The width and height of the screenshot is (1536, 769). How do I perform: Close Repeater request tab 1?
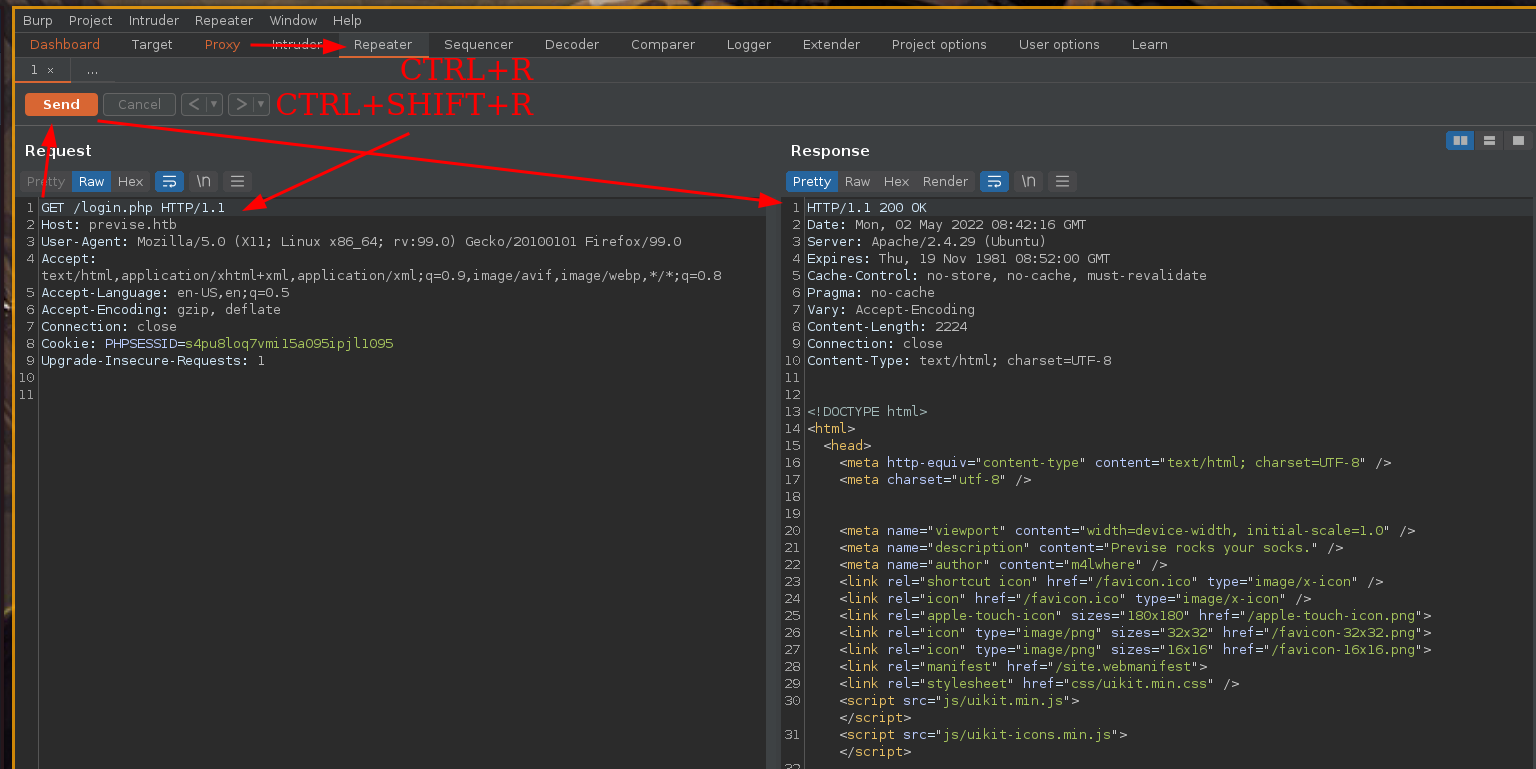pyautogui.click(x=51, y=70)
